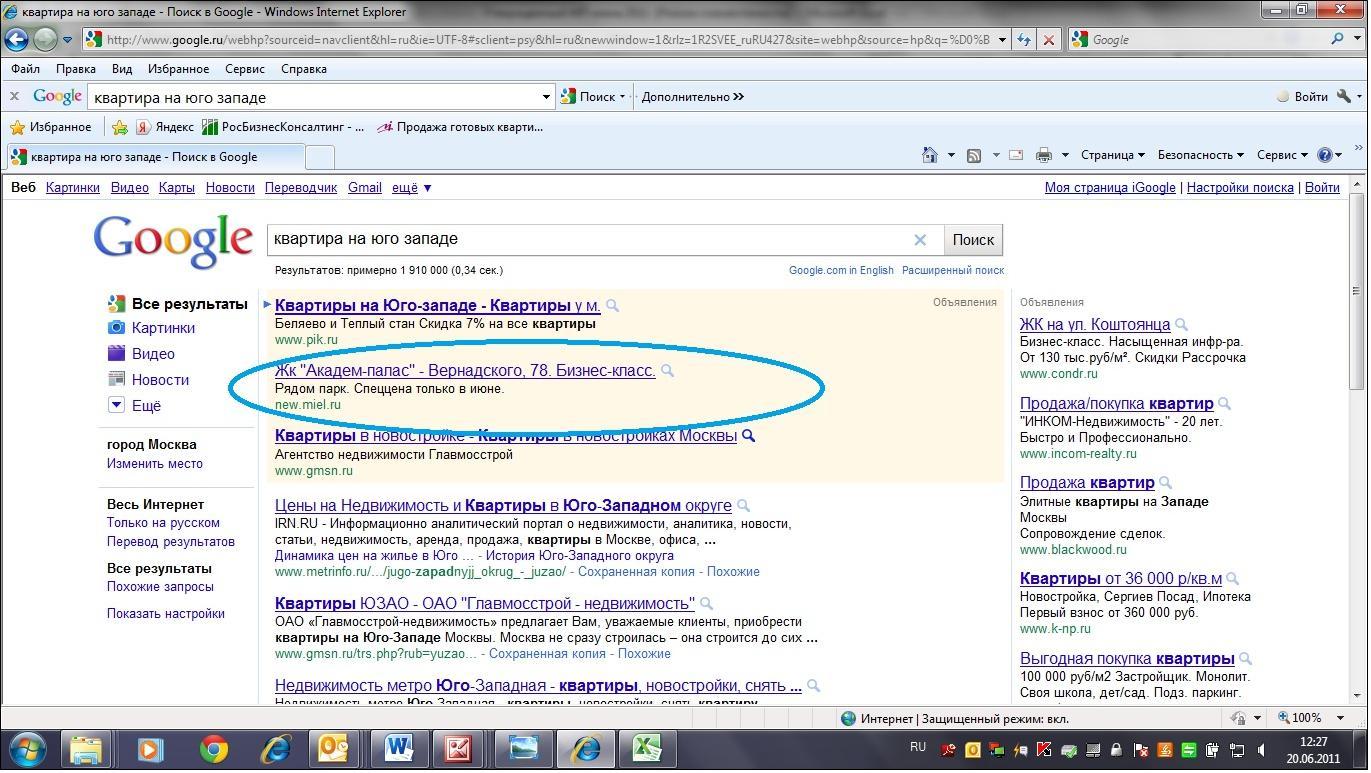Viewport: 1371px width, 773px height.
Task: Click Google Toolbar 'Войти' sign in
Action: (x=1302, y=97)
